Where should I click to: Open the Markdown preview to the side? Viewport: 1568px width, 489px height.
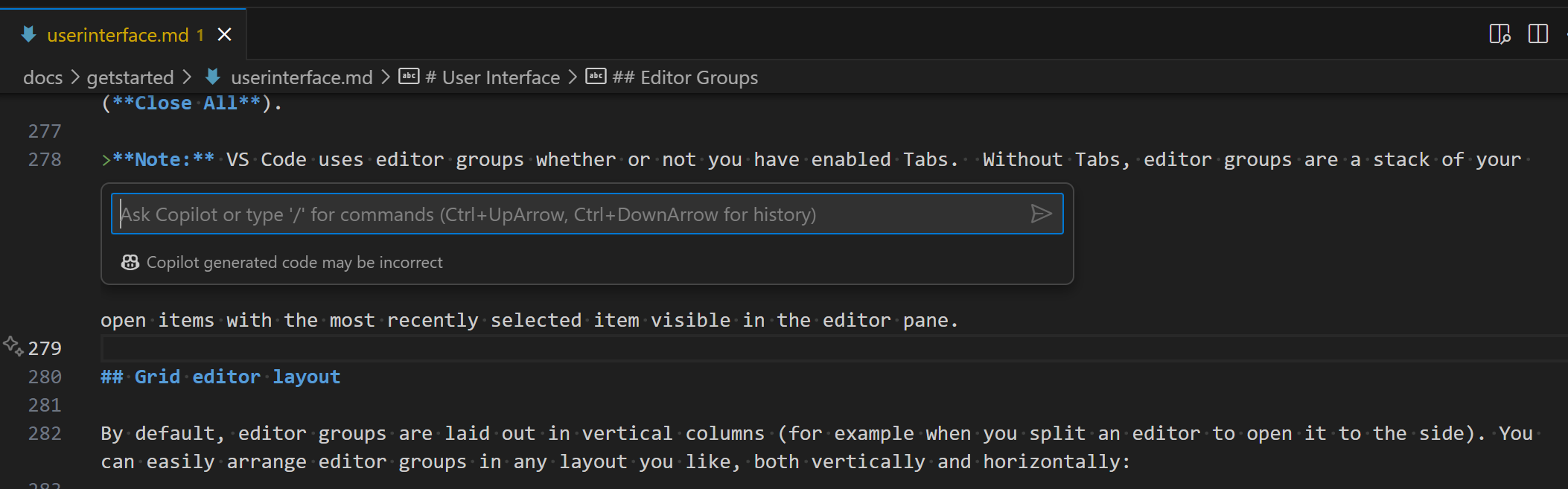[1499, 33]
